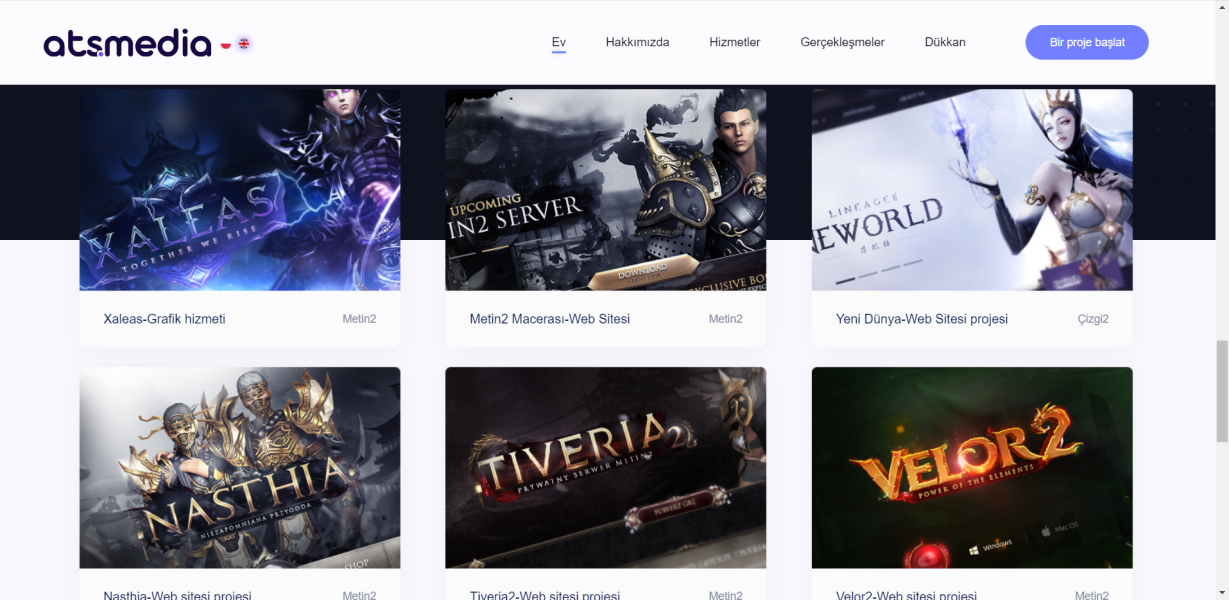
Task: Click the Xaleas-Grafik hizmeti title link
Action: coord(164,319)
